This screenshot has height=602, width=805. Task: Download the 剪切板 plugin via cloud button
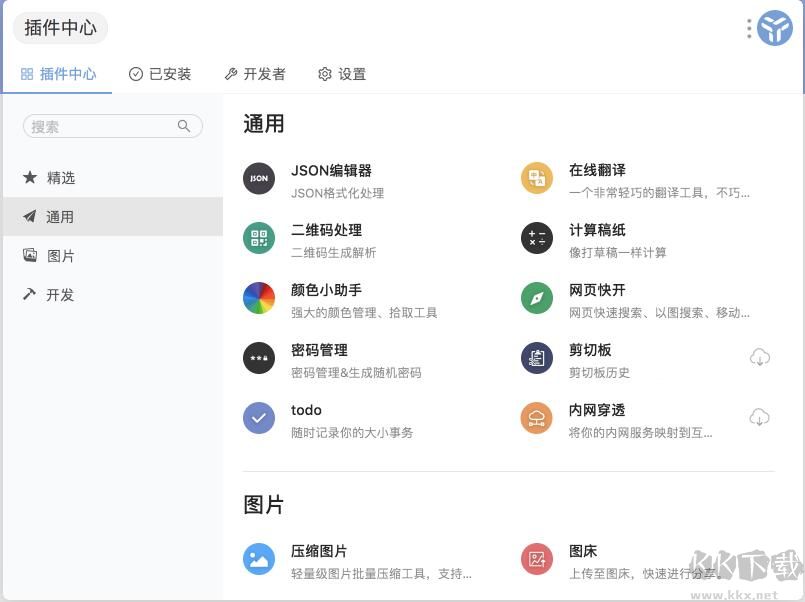pos(760,358)
